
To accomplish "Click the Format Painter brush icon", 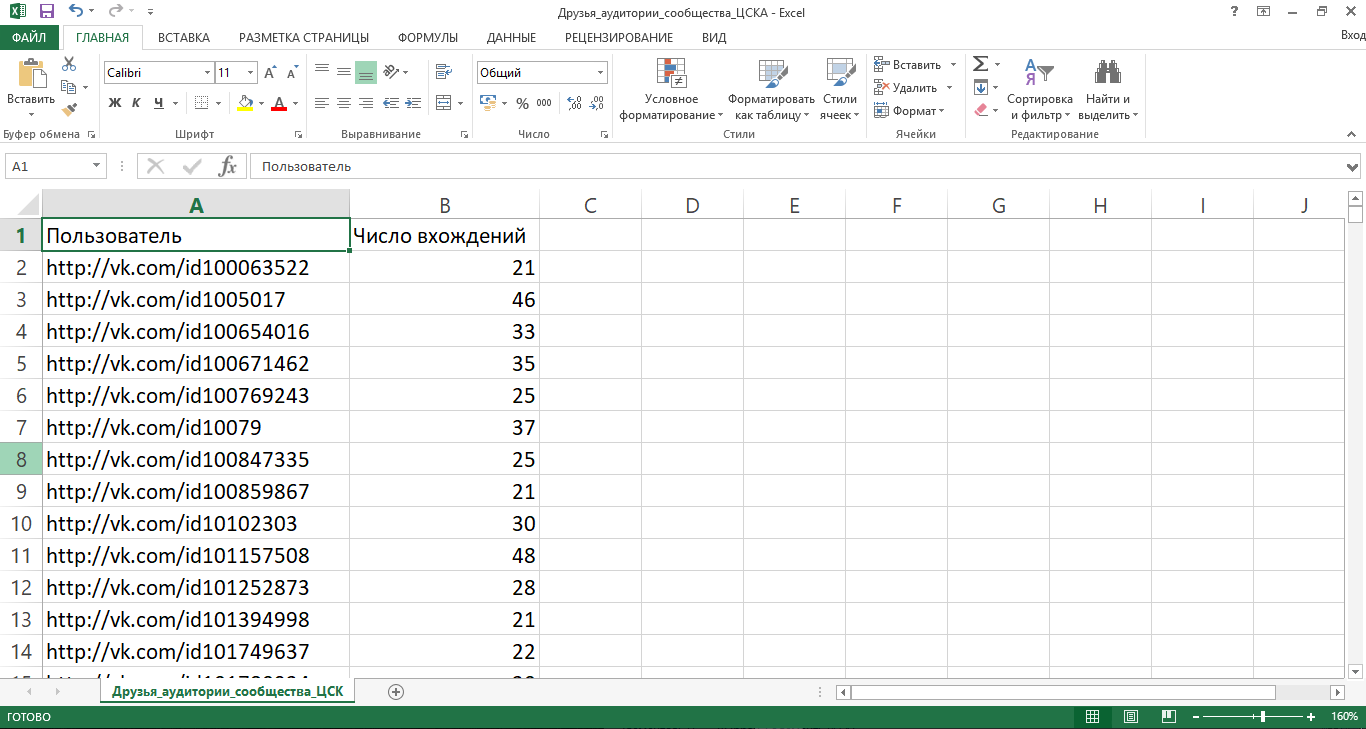I will (69, 110).
